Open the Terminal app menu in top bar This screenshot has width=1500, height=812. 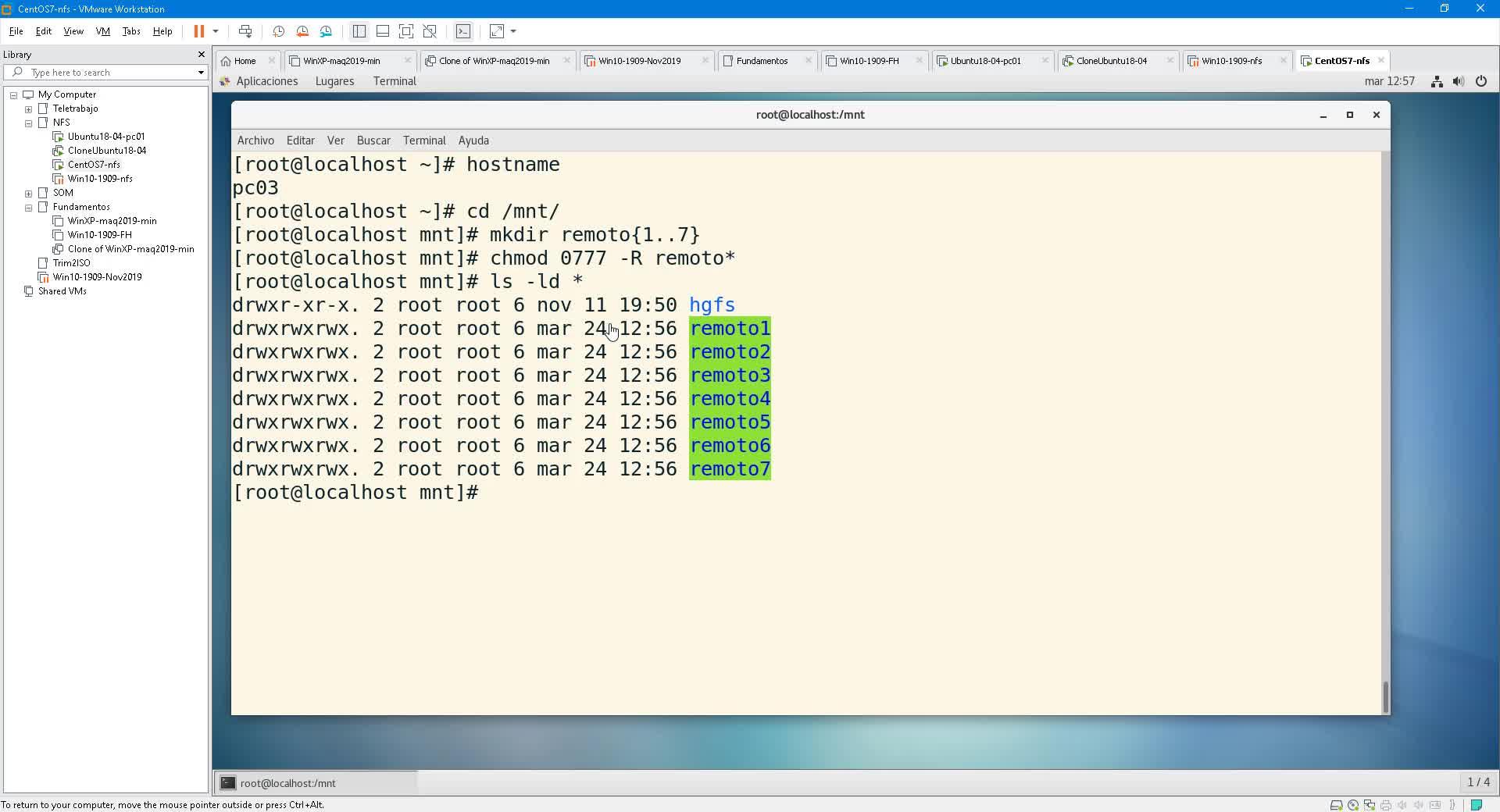coord(395,81)
